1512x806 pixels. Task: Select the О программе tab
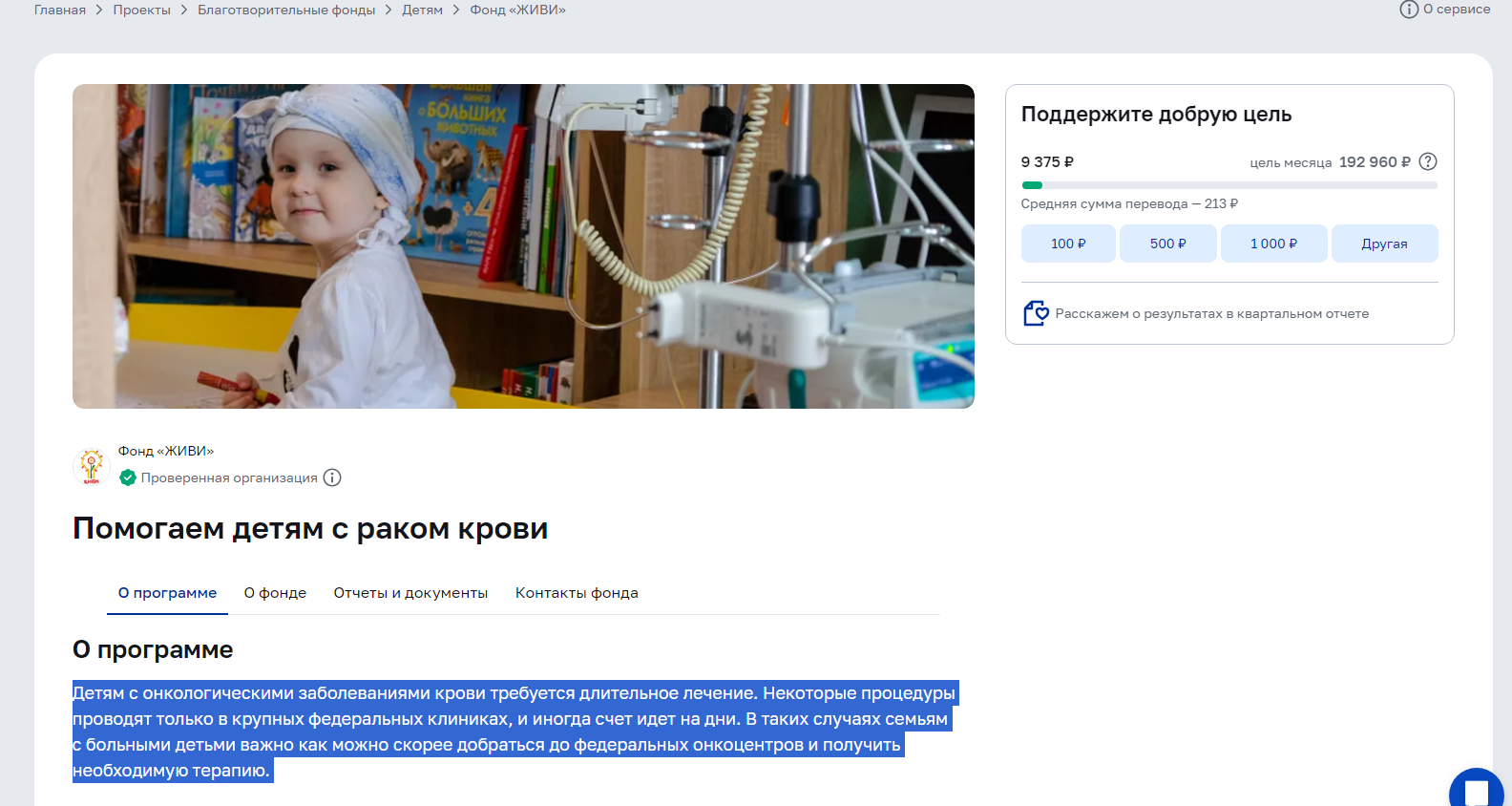(167, 593)
